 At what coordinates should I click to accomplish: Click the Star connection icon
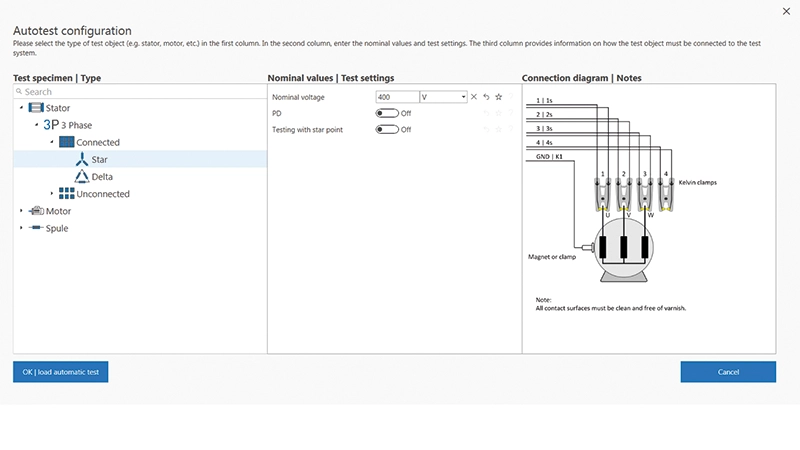click(x=81, y=159)
